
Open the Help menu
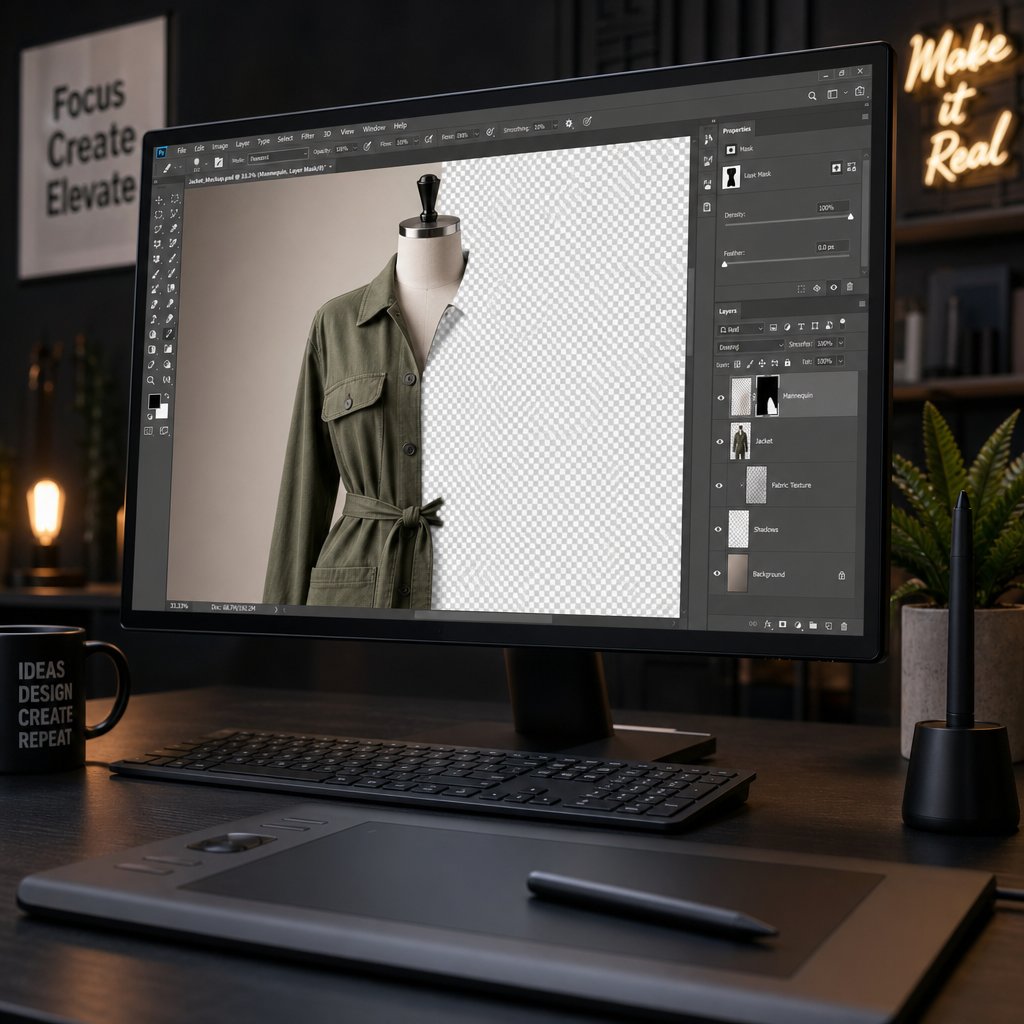pyautogui.click(x=400, y=125)
